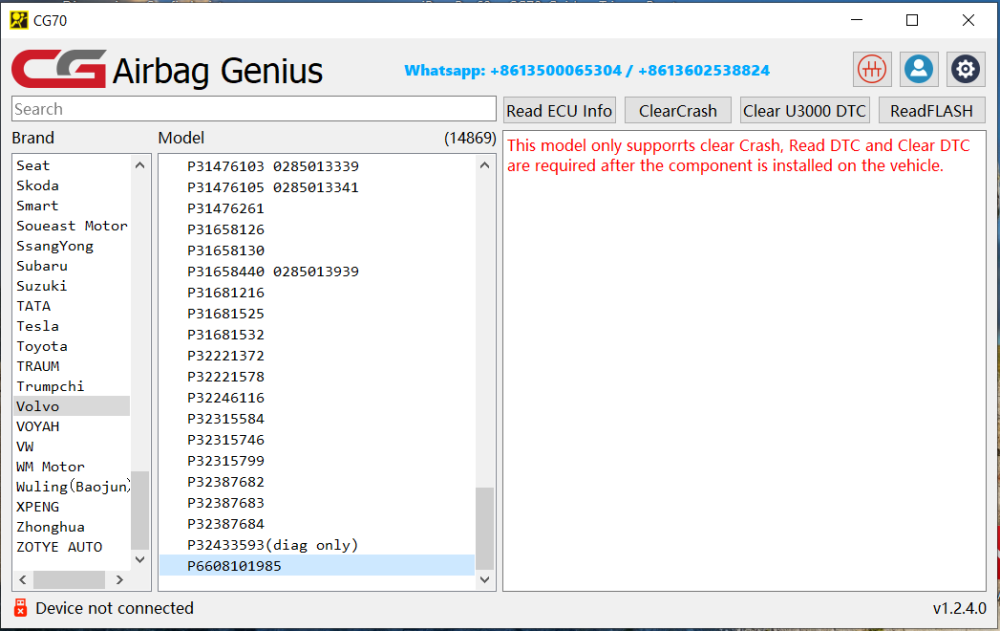Screen dimensions: 1000x631
Task: Click the CG70 title bar app icon
Action: click(18, 20)
